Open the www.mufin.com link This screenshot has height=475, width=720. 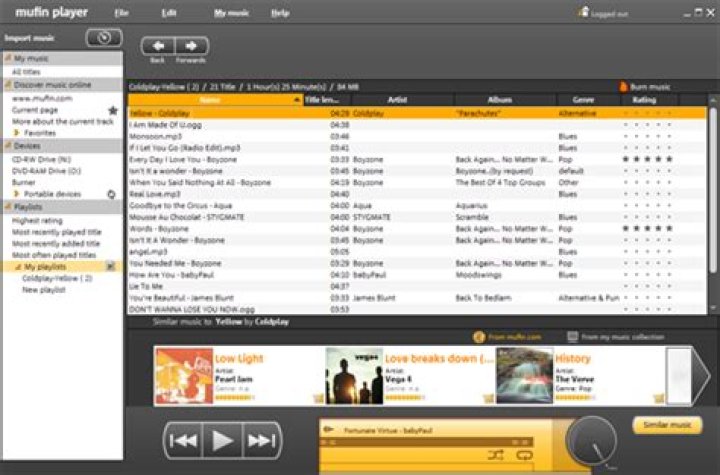pos(42,98)
